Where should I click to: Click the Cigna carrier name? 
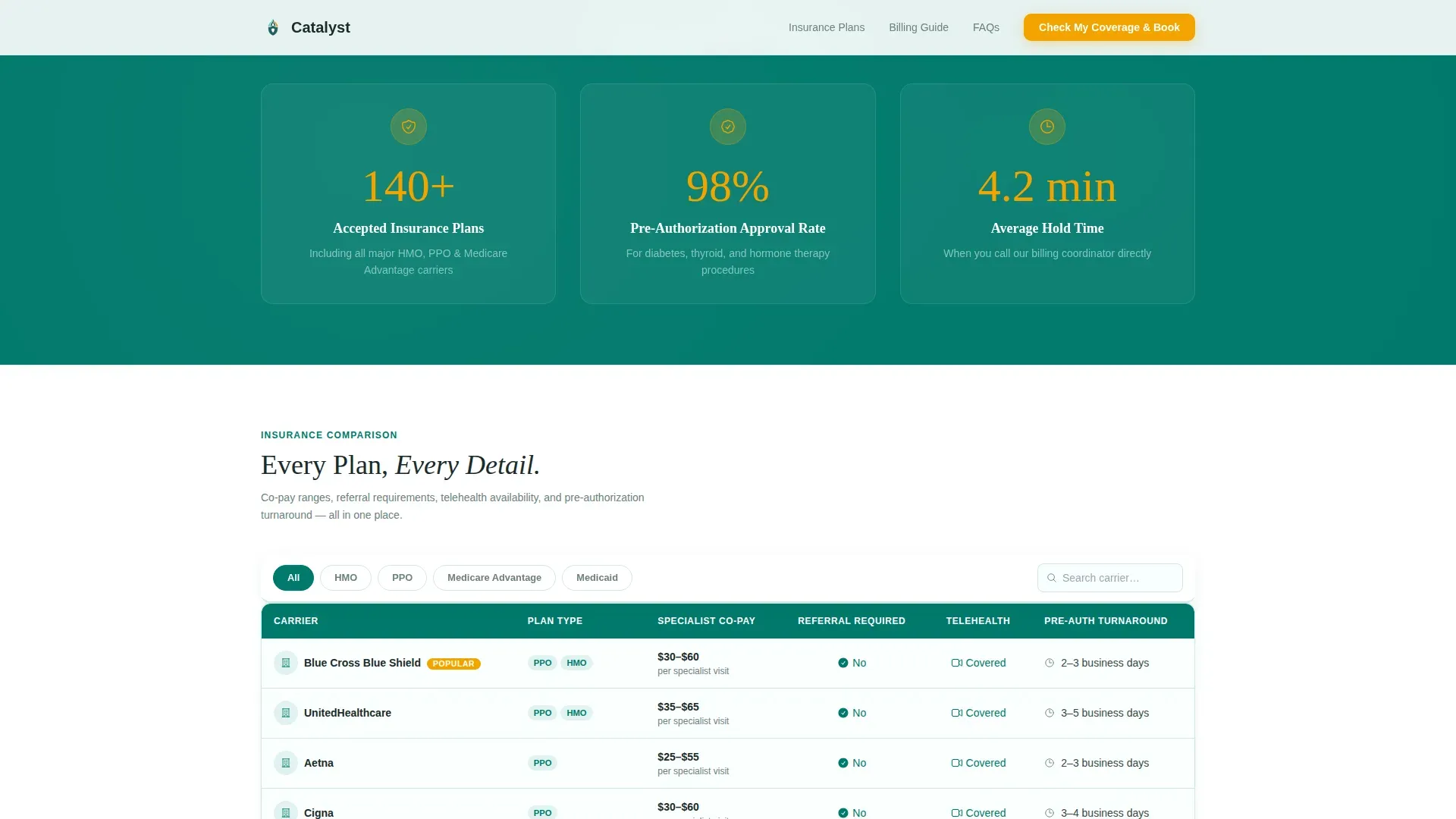(318, 813)
